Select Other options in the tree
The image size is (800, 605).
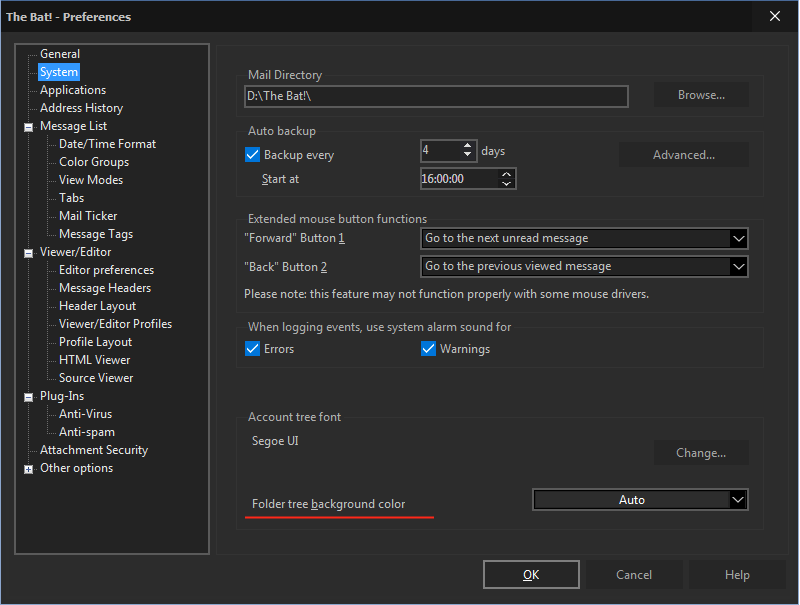pyautogui.click(x=77, y=468)
